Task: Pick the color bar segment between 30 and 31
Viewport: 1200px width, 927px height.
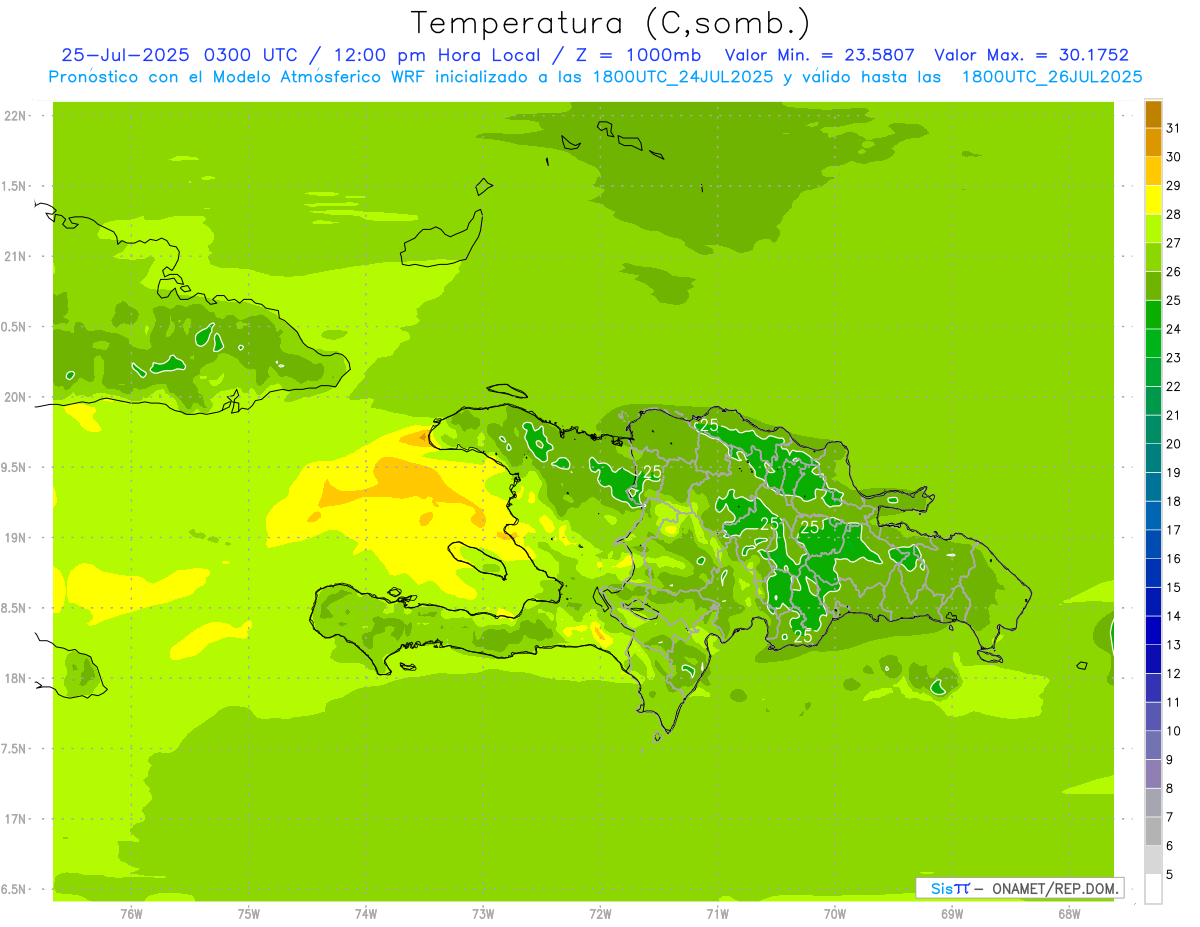Action: (1153, 143)
